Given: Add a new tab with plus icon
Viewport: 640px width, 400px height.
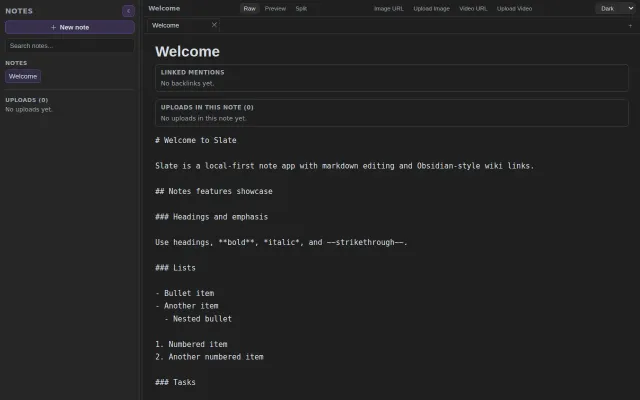Looking at the screenshot, I should [x=630, y=25].
